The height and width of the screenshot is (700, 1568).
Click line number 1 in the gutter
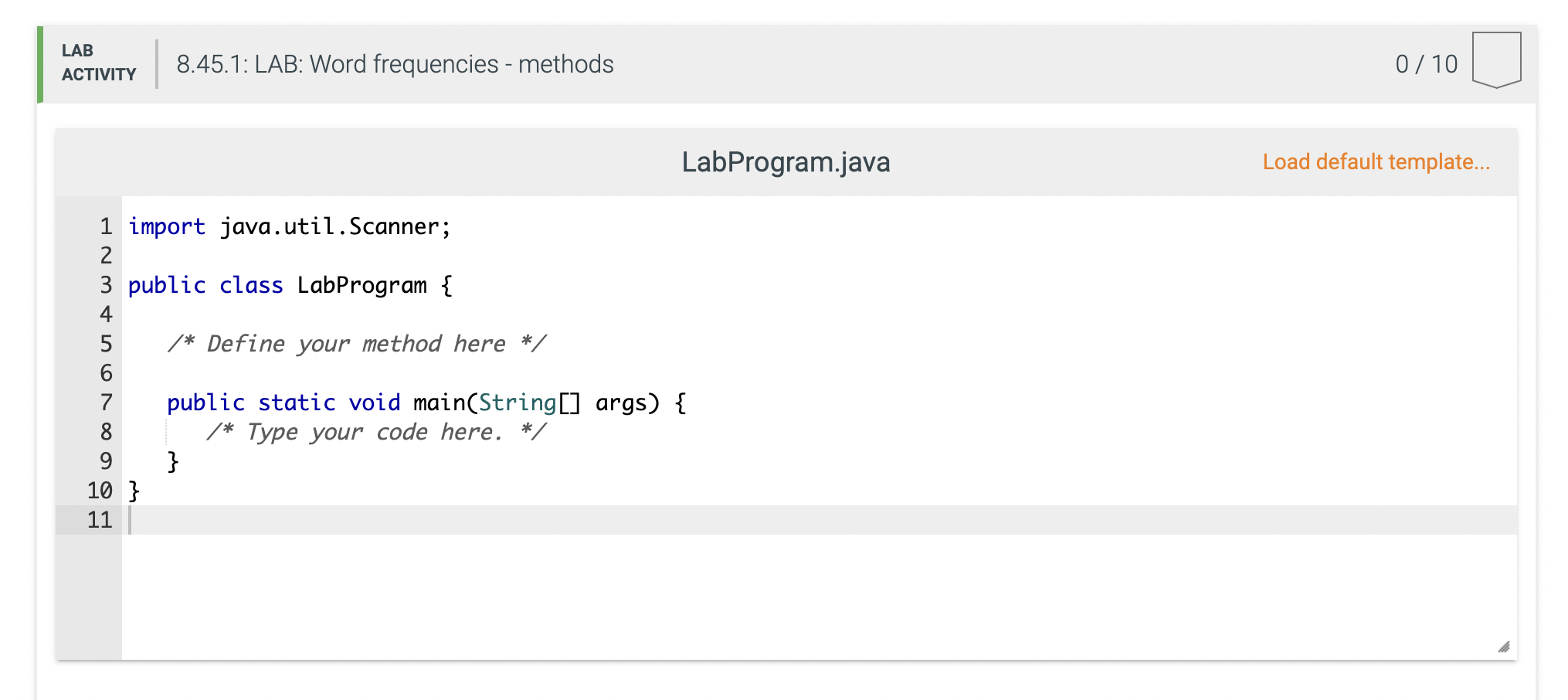click(106, 226)
